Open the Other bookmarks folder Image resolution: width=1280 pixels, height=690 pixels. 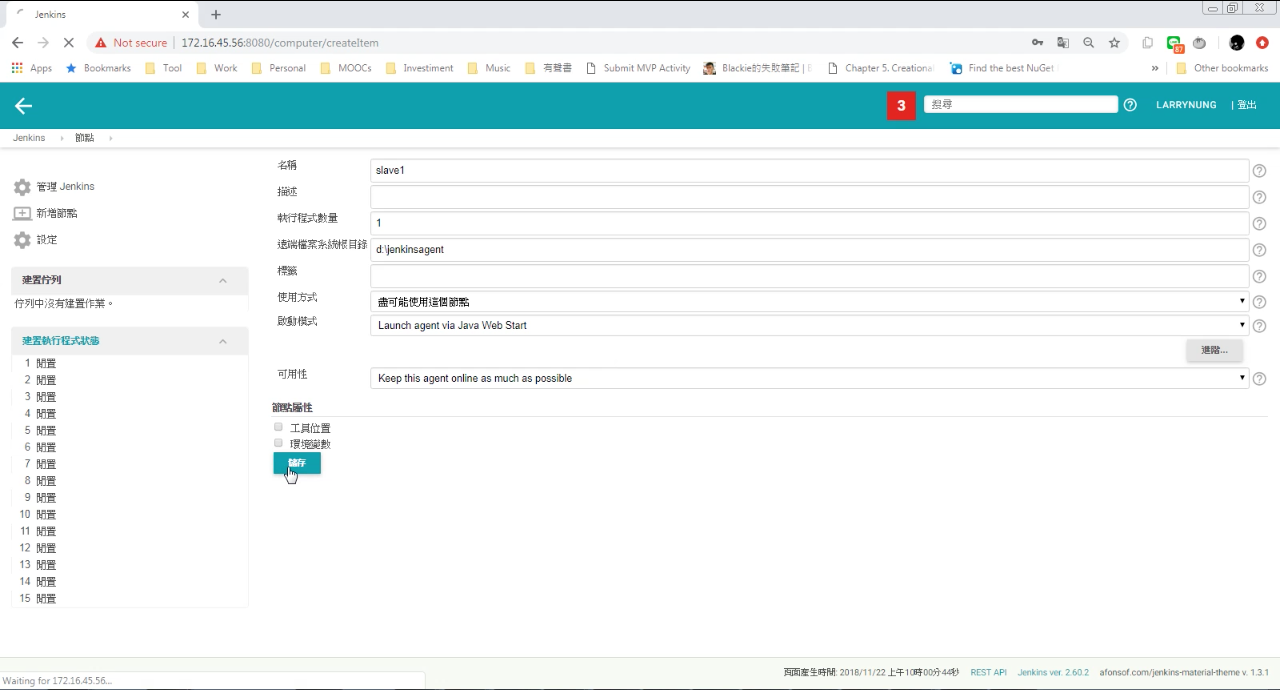click(1222, 68)
